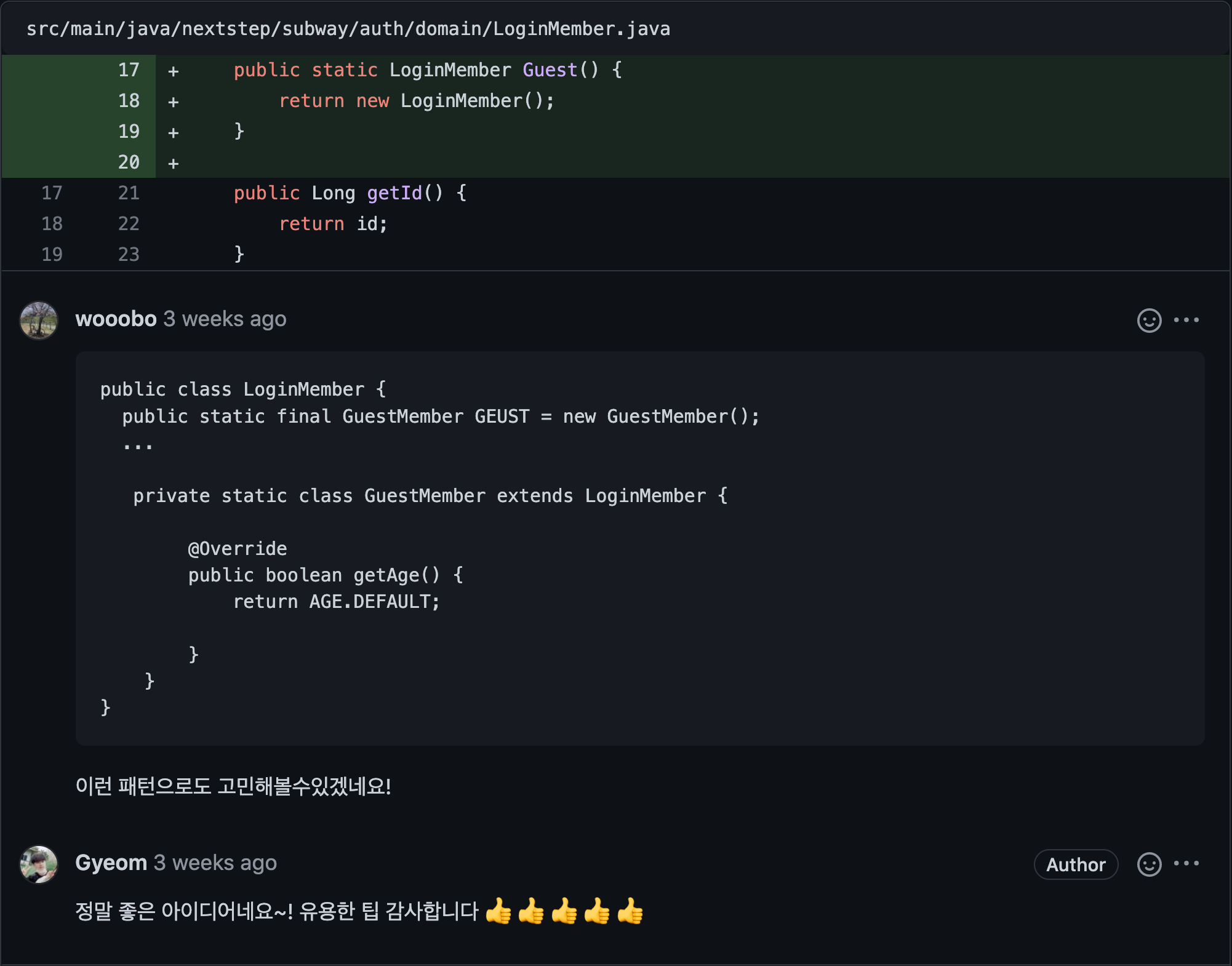The image size is (1232, 966).
Task: Open three-dot menu on Gyeom's comment
Action: [1186, 863]
